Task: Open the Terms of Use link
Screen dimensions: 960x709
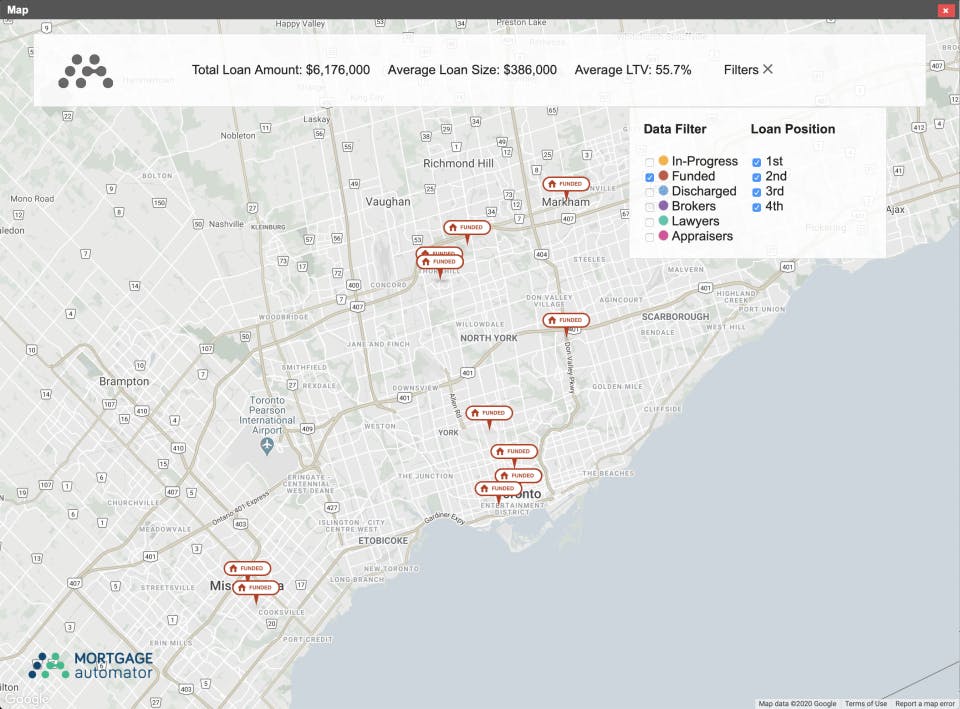Action: pyautogui.click(x=866, y=703)
